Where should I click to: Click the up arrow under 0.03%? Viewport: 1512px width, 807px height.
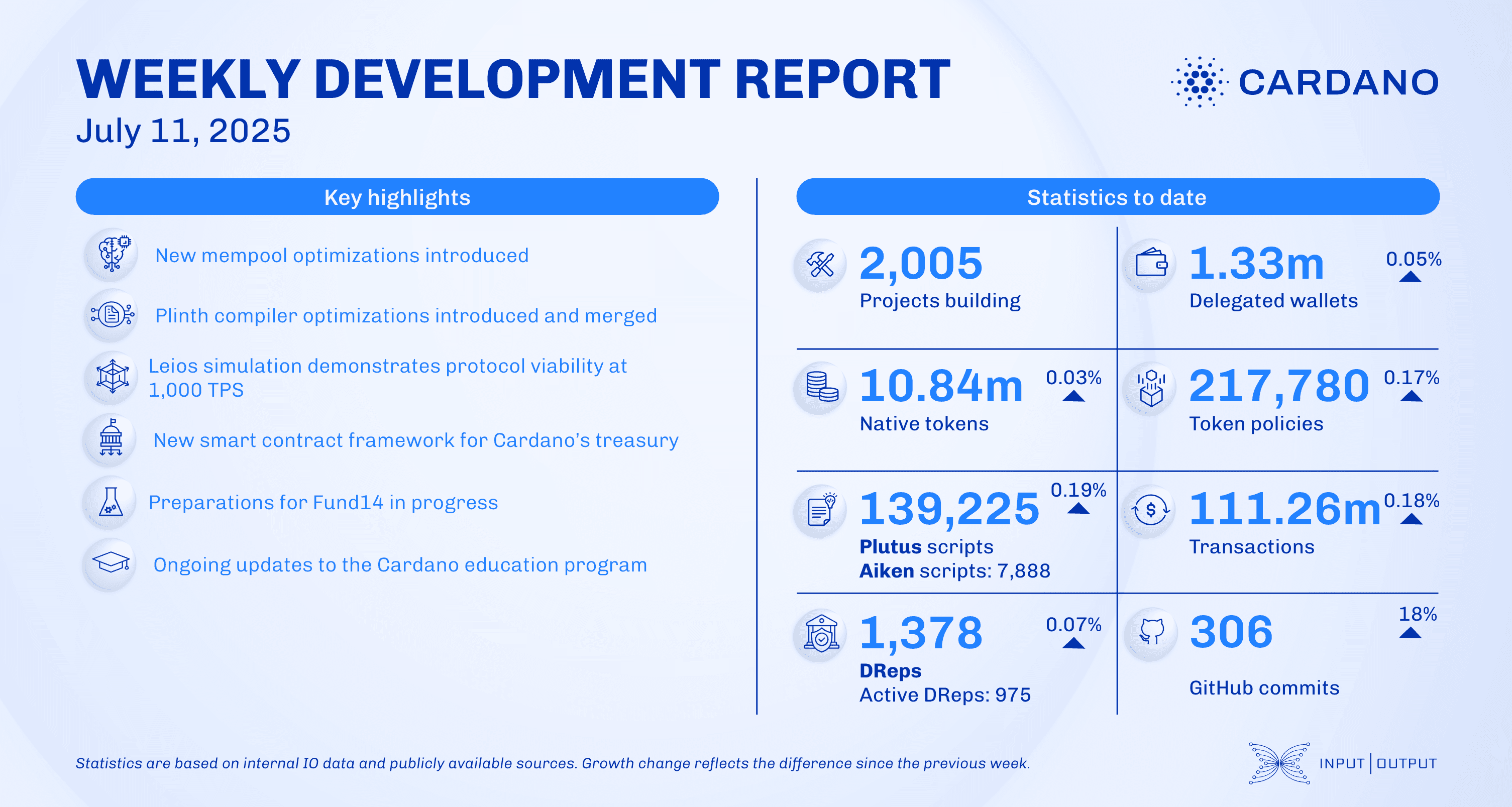tap(1073, 396)
